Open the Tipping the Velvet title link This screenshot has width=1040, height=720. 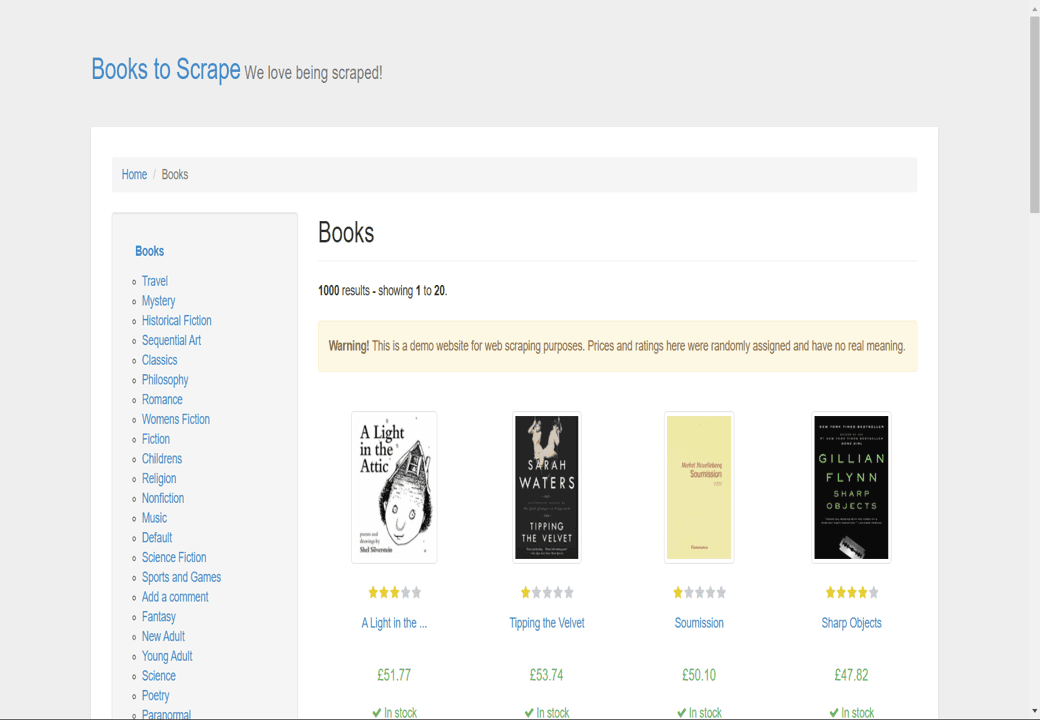(x=547, y=623)
